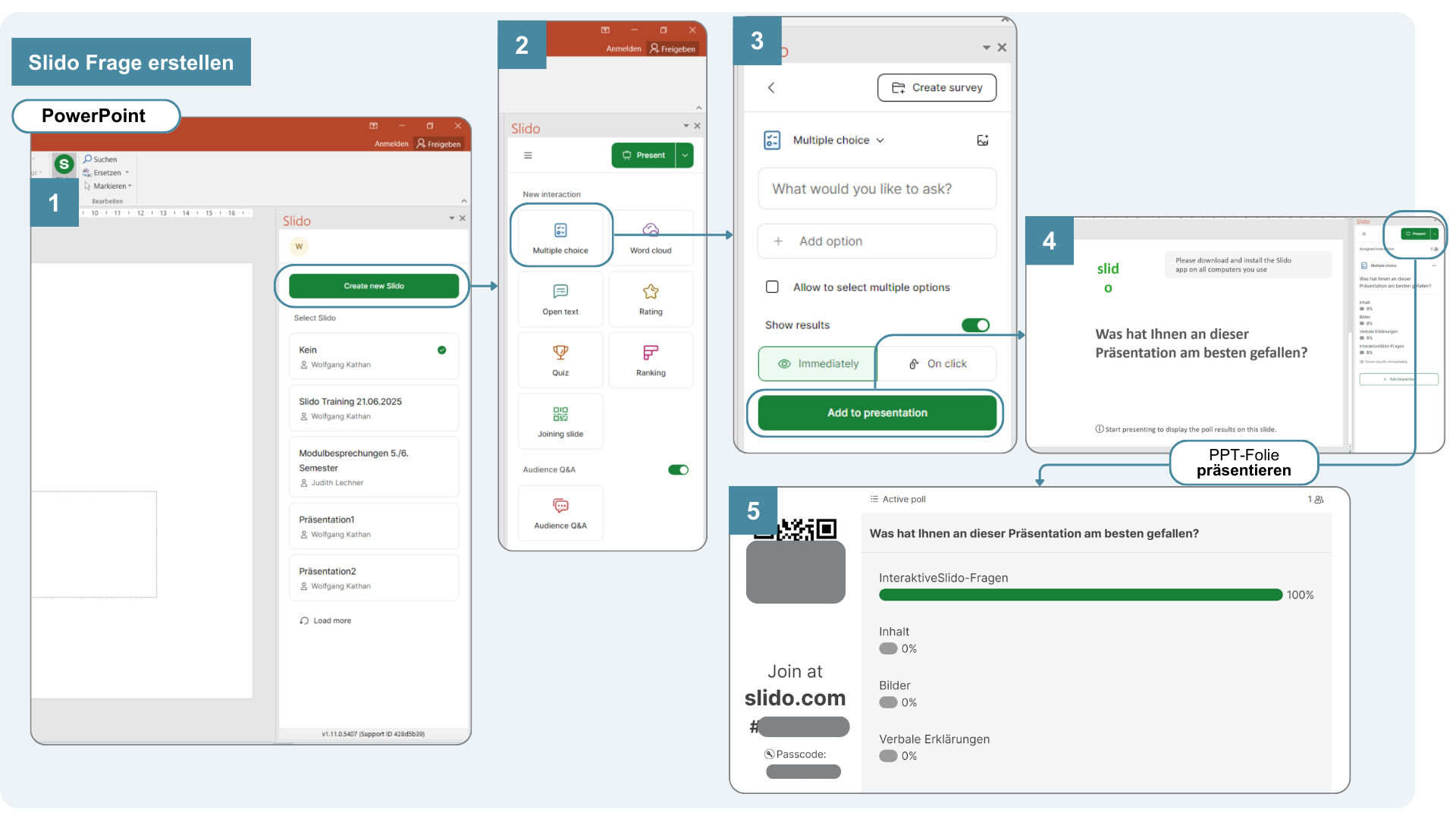Open the Present button dropdown arrow

tap(685, 155)
